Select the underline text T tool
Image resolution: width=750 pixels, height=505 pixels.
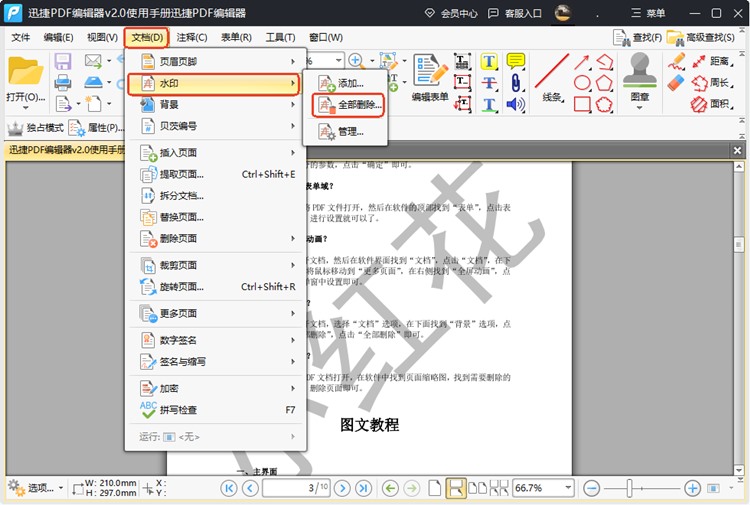pyautogui.click(x=488, y=104)
